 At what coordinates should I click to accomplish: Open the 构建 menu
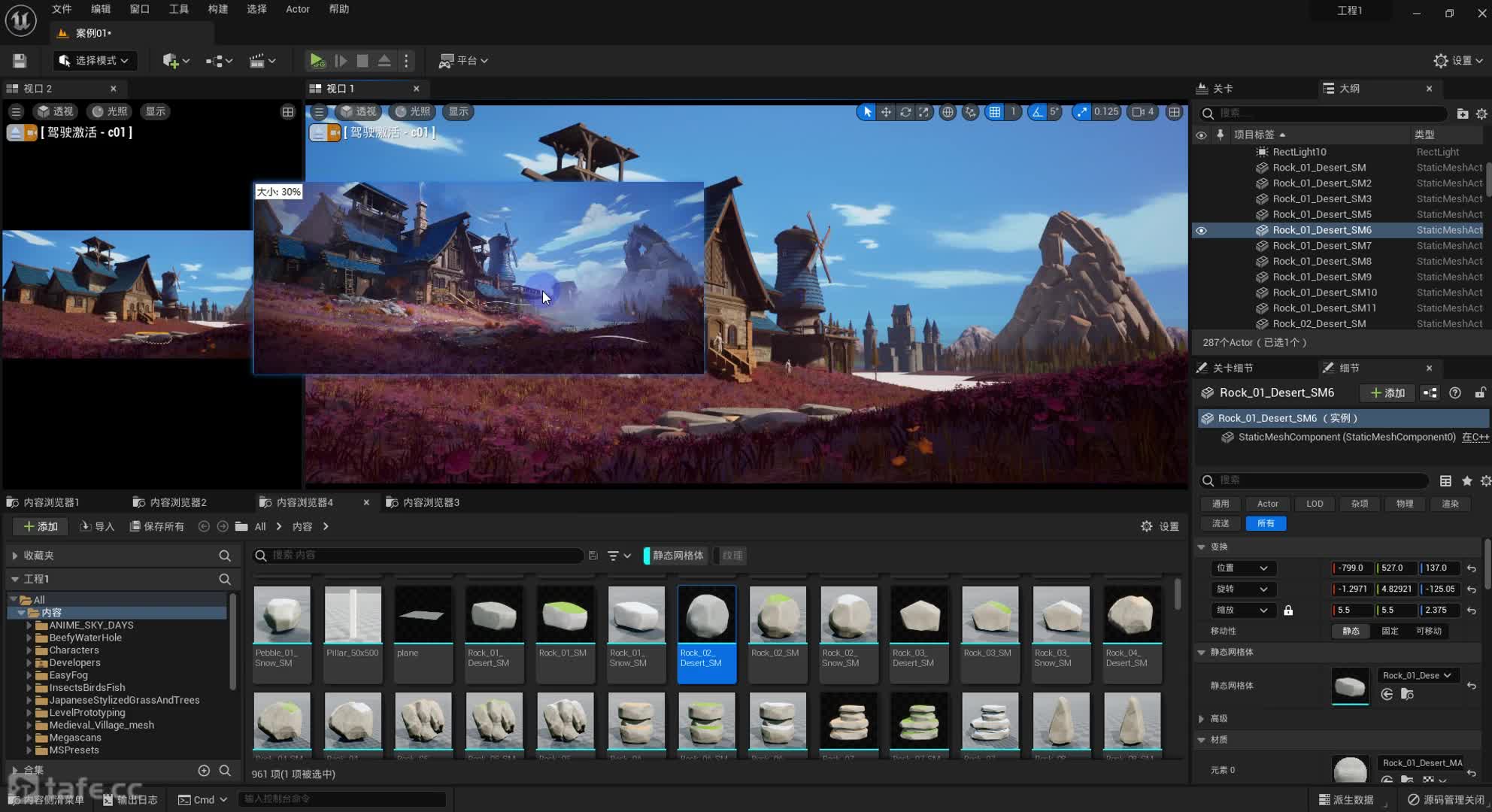pyautogui.click(x=218, y=9)
